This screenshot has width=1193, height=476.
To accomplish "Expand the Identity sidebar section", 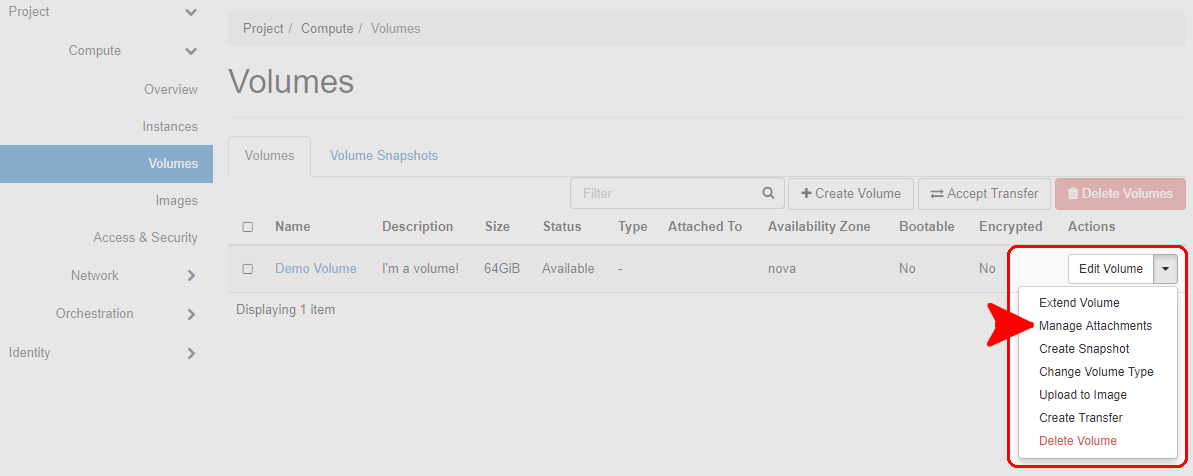I will click(x=191, y=353).
